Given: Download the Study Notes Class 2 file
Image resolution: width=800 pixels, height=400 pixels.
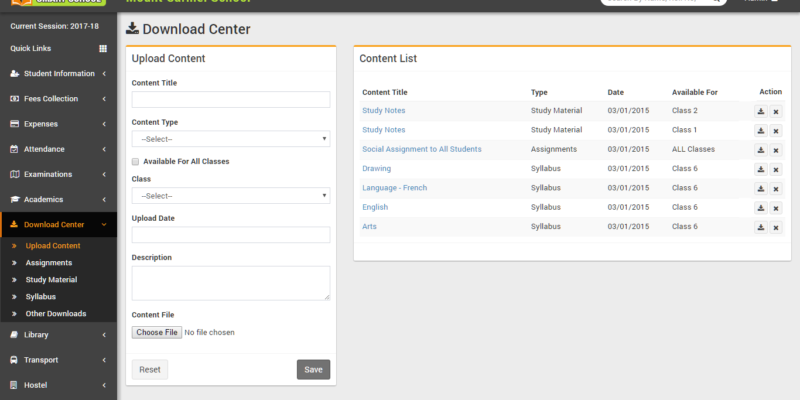Looking at the screenshot, I should [760, 111].
